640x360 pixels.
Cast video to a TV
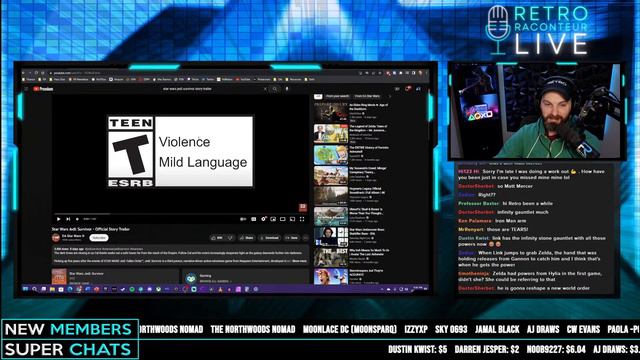292,219
